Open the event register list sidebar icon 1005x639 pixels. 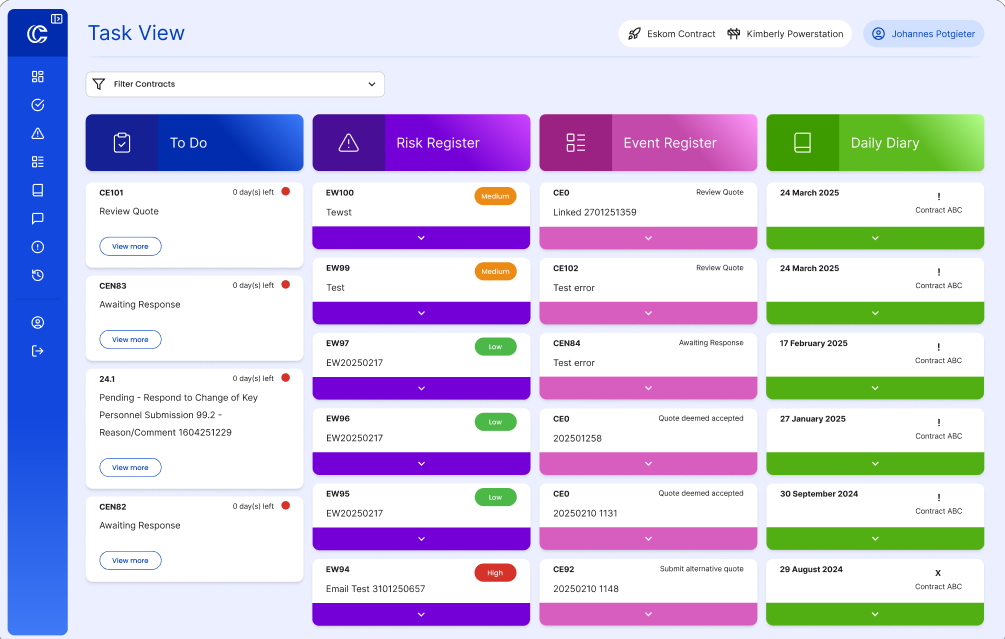38,162
